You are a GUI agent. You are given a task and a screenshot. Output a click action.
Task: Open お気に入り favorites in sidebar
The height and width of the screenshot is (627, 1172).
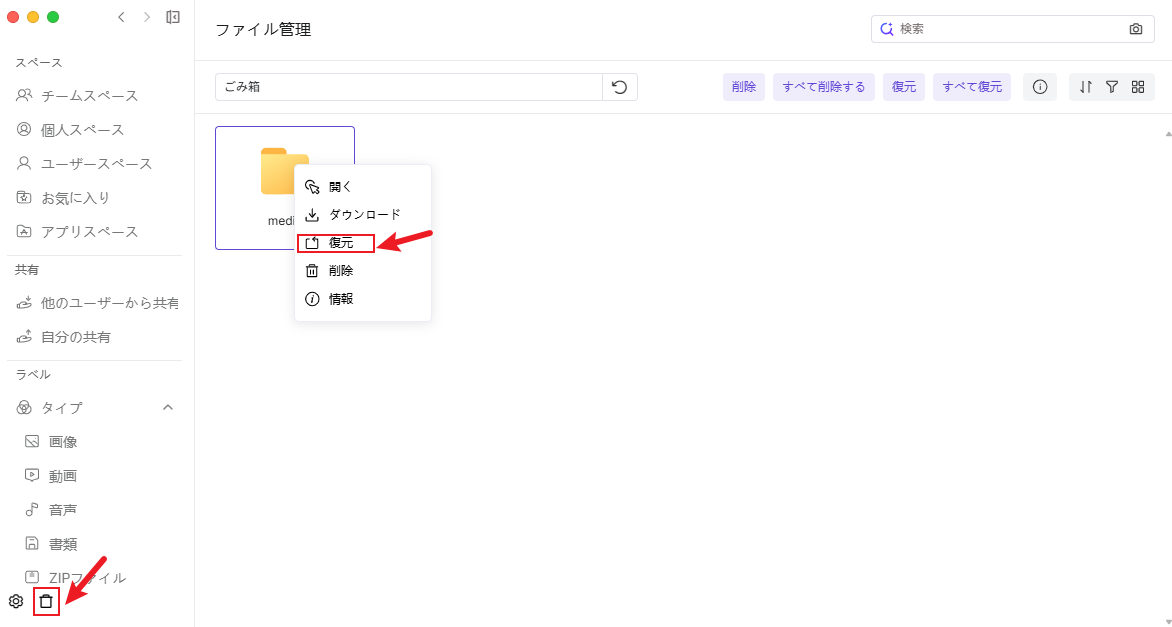tap(75, 198)
